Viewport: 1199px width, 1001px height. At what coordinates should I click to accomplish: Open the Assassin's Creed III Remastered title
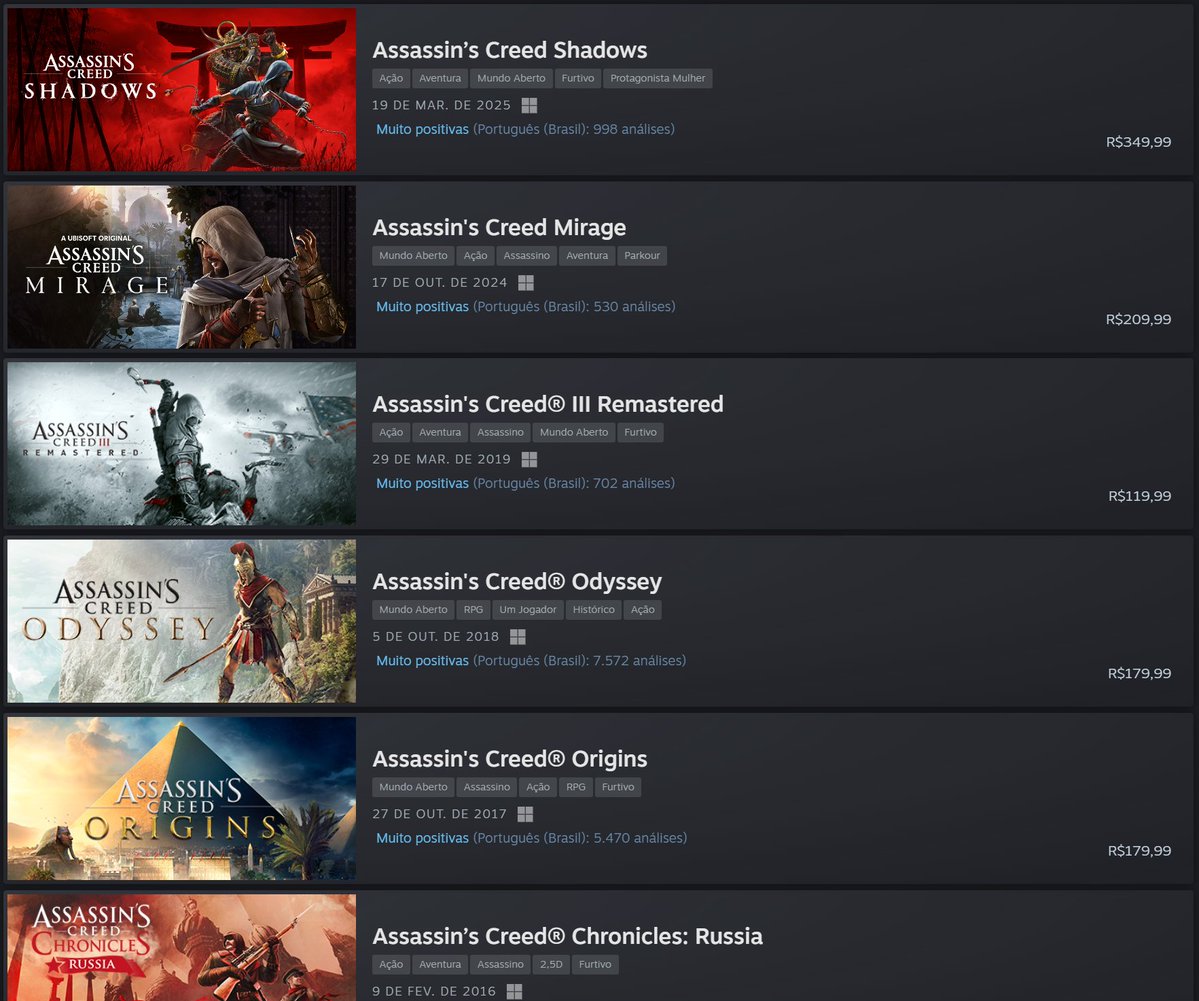(548, 405)
